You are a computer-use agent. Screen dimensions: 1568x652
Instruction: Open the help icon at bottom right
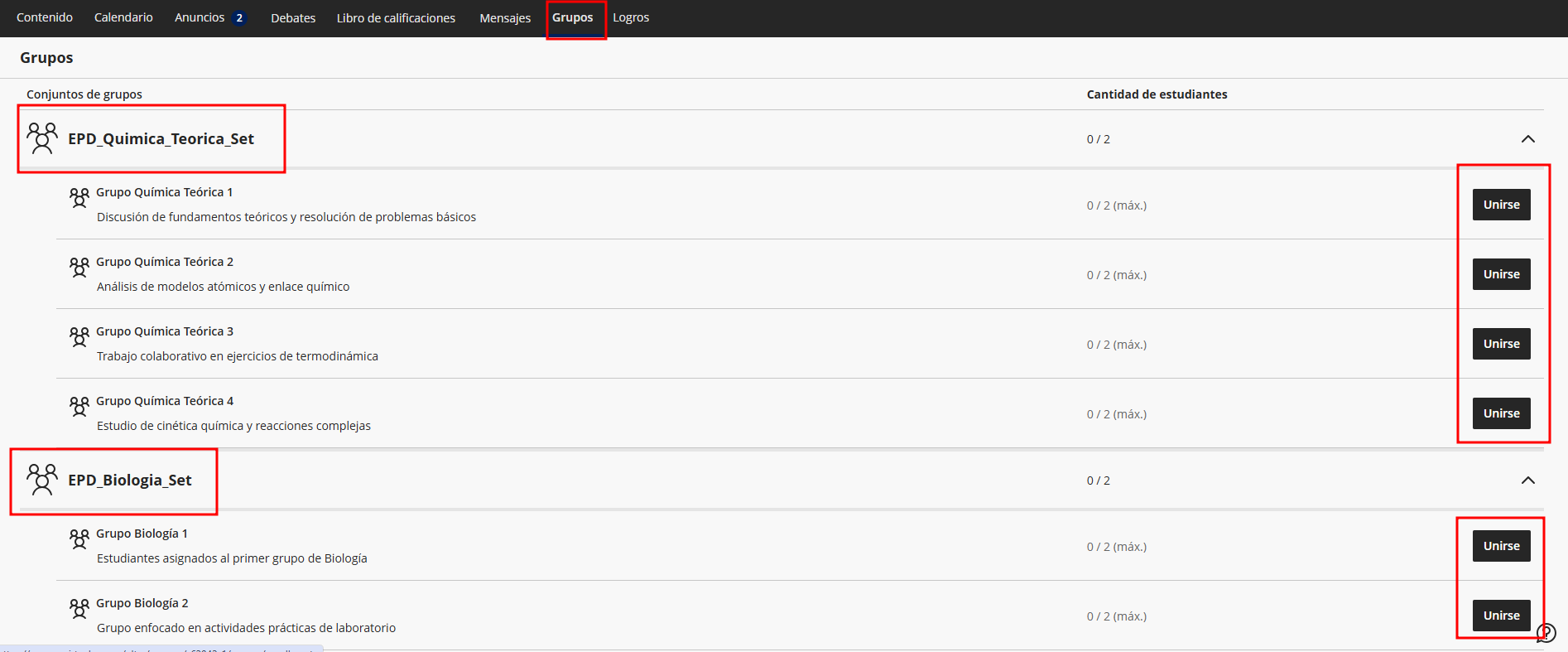1546,633
